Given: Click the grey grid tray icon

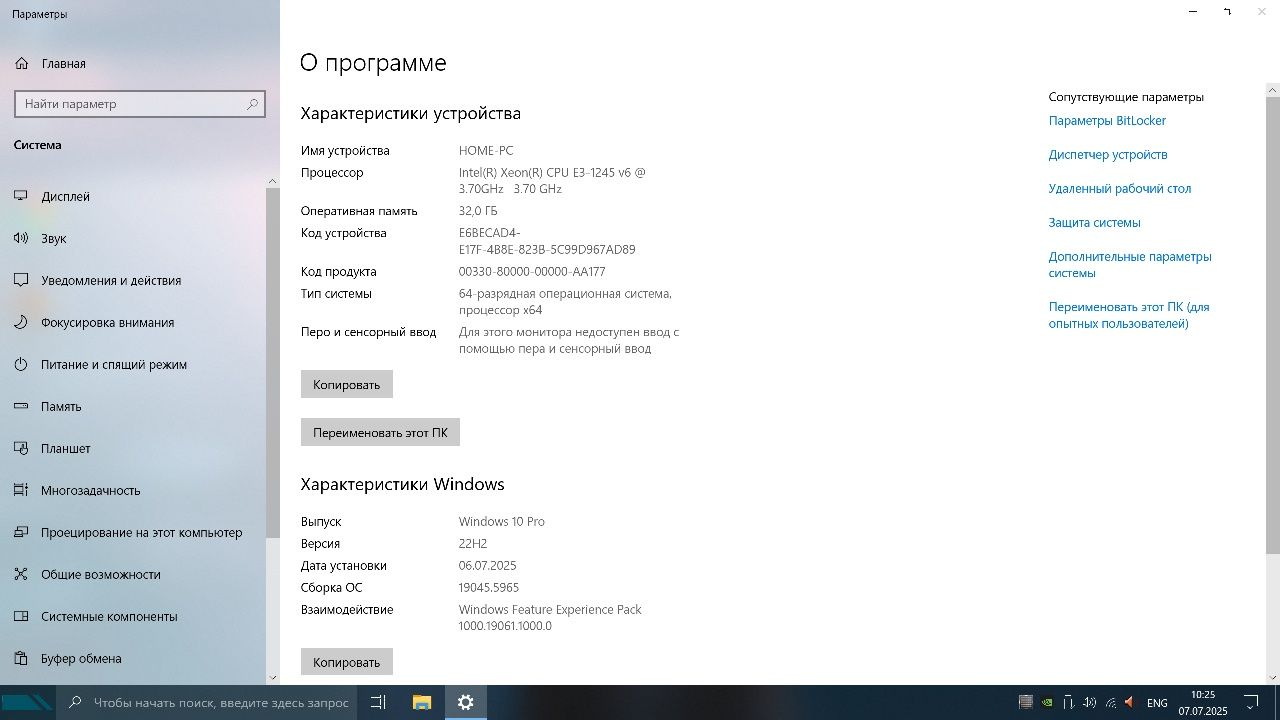Looking at the screenshot, I should (x=1025, y=702).
